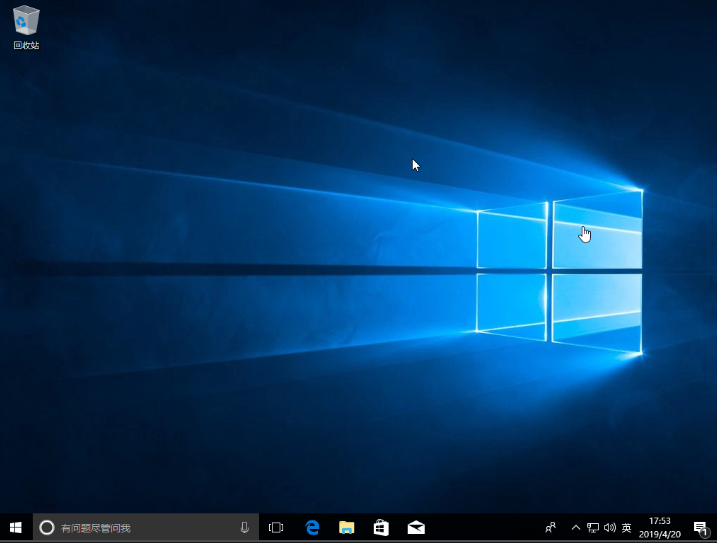Open Action Center notifications
The image size is (717, 543).
coord(700,527)
